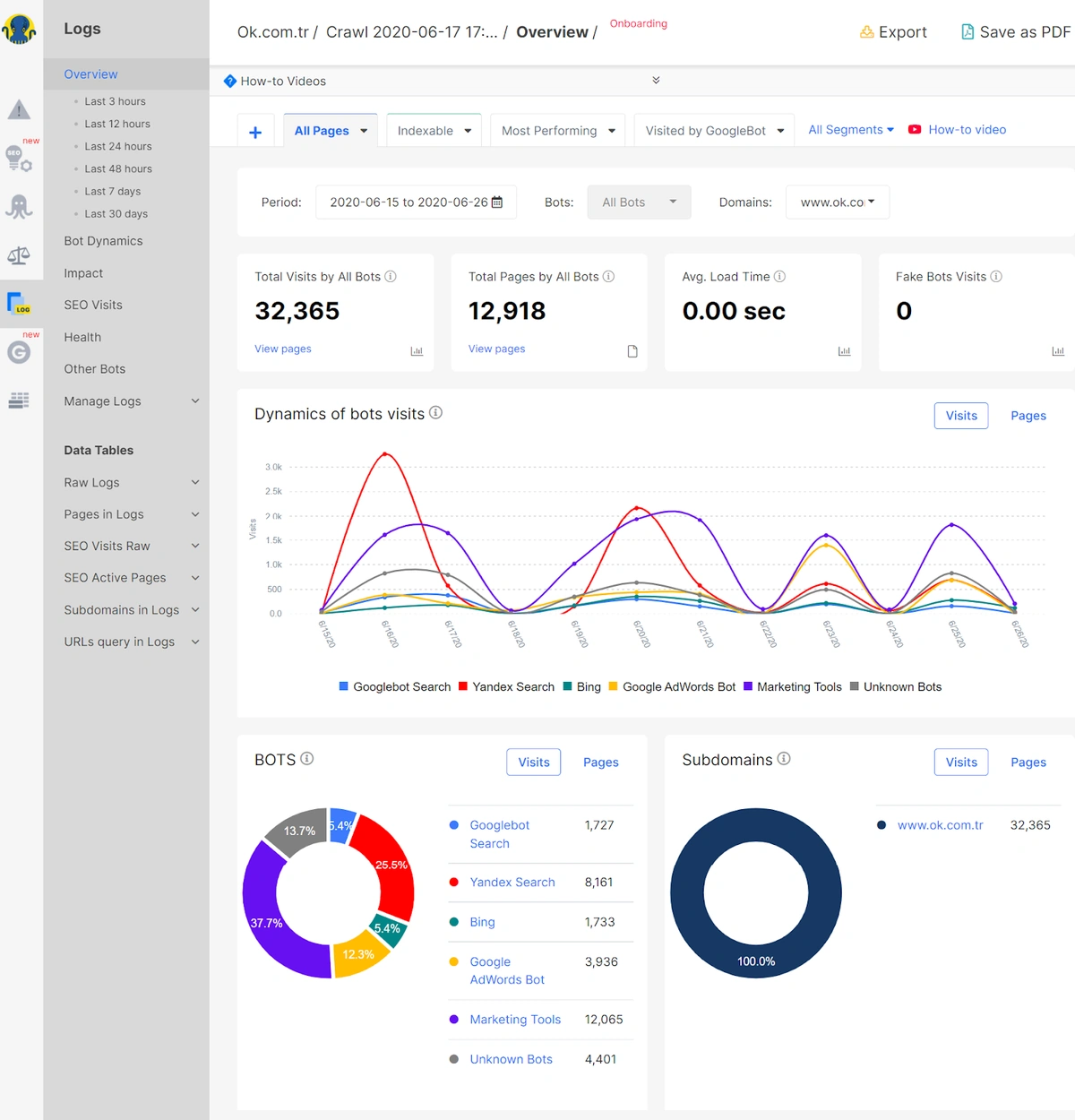Open Bot Dynamics in sidebar menu
1075x1120 pixels.
[103, 241]
